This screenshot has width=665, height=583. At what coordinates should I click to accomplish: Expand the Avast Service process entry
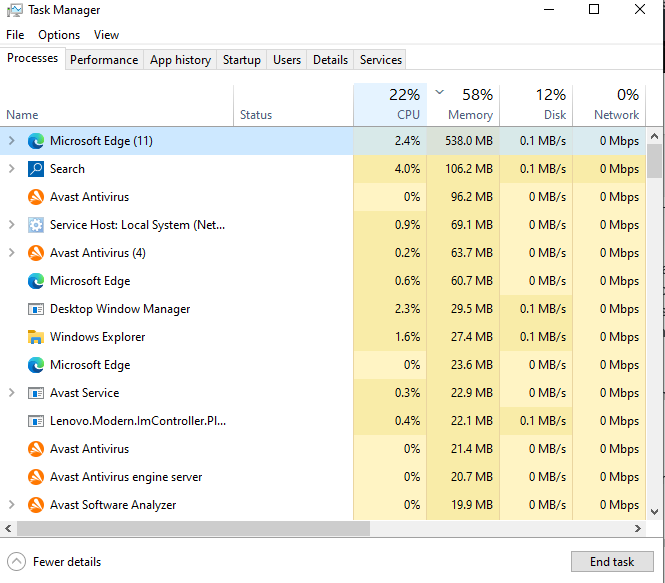click(12, 393)
